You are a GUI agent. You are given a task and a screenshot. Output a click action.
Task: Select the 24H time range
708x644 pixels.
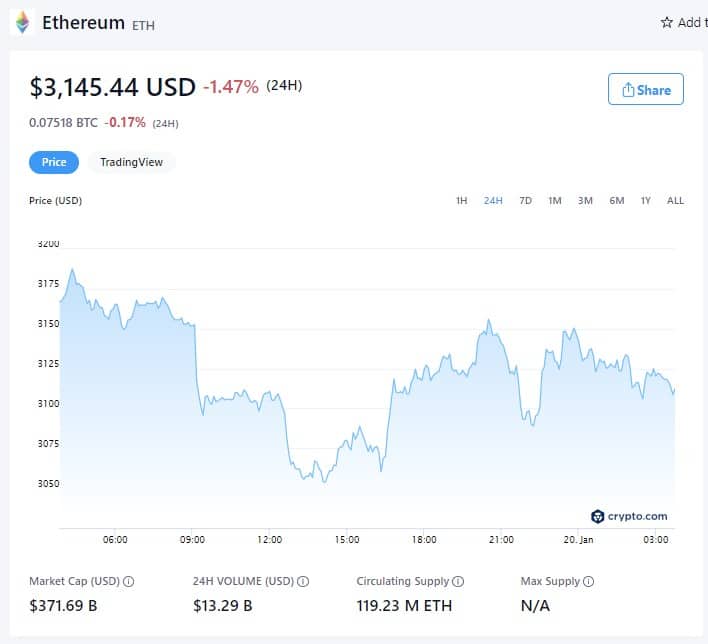tap(493, 201)
